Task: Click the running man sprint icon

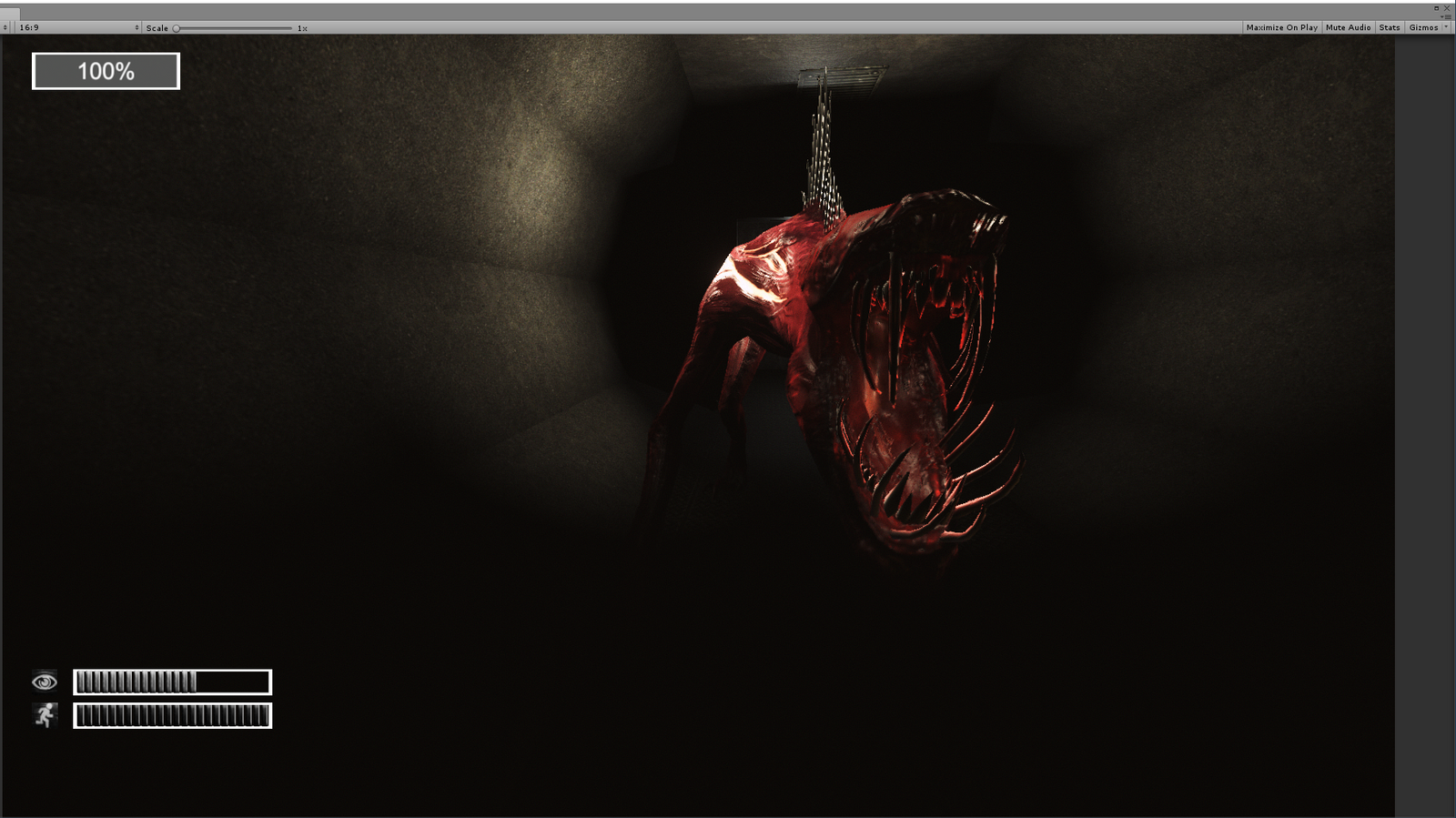Action: pyautogui.click(x=45, y=715)
